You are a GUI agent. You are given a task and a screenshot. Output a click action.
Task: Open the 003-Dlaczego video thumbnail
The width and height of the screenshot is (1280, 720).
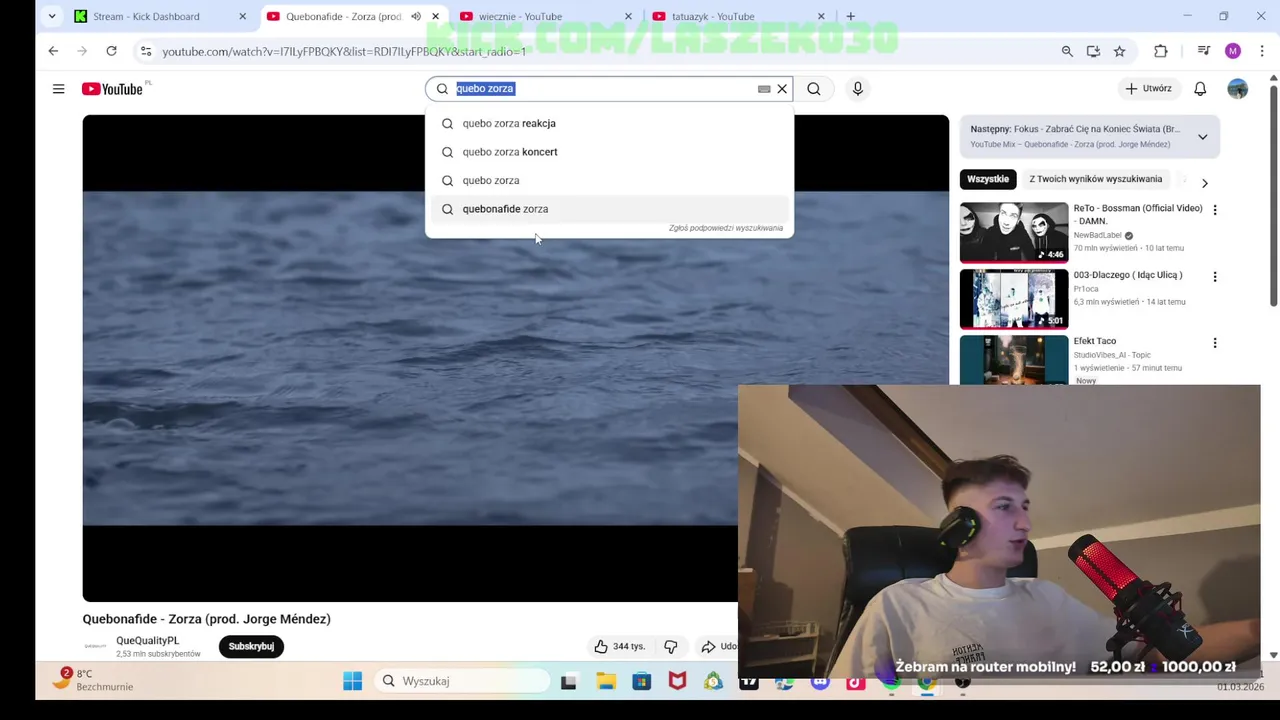pos(1014,298)
